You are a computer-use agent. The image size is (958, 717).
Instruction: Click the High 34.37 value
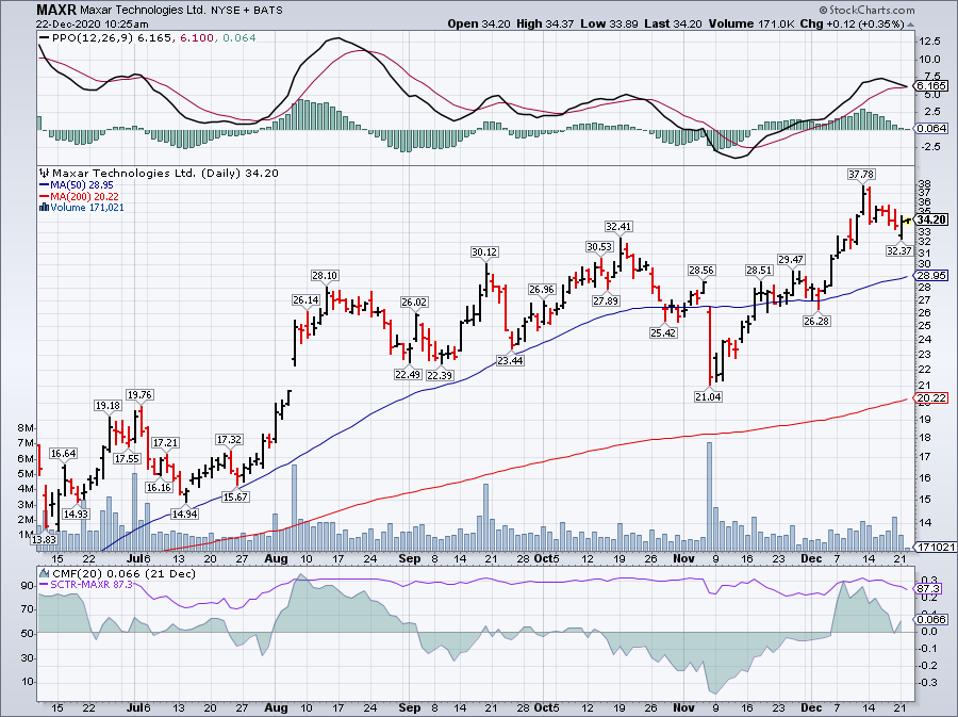[546, 24]
